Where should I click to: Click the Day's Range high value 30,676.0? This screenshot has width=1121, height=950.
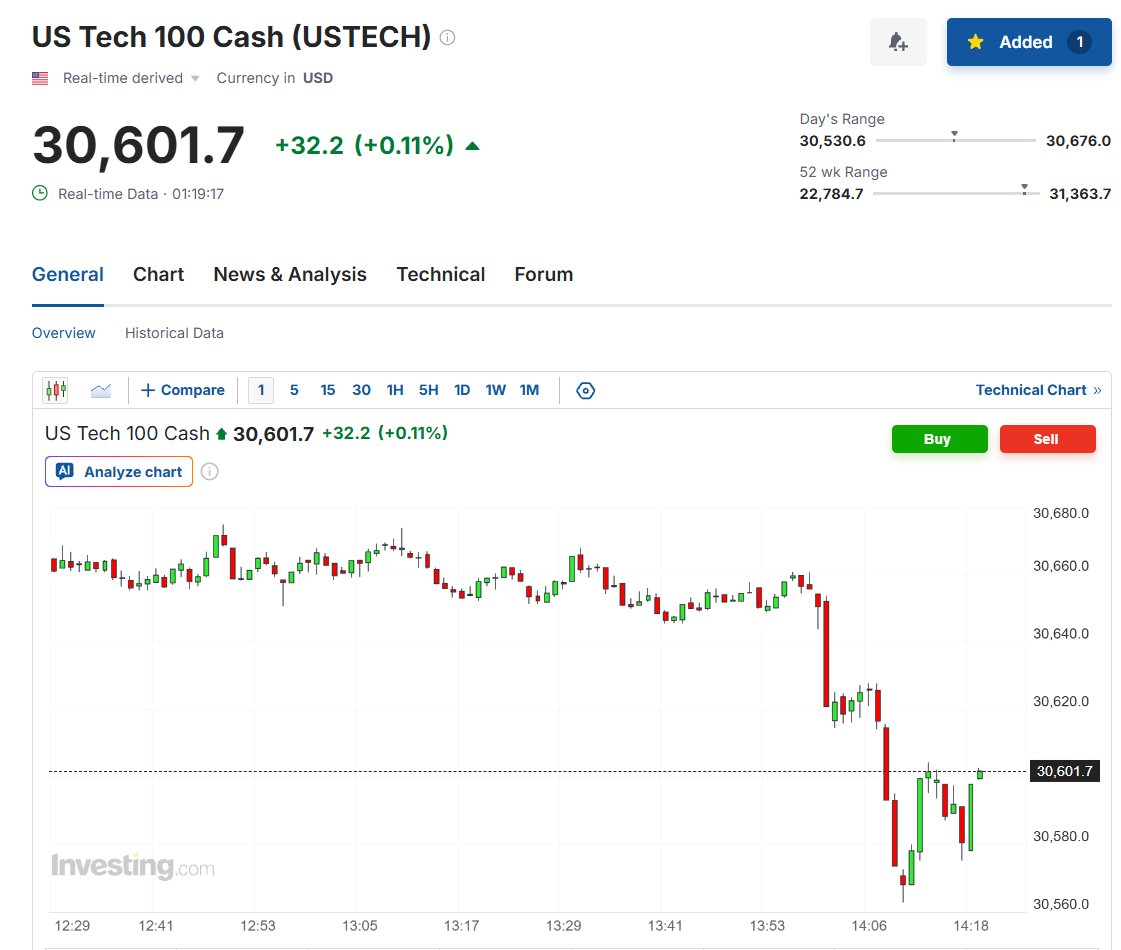click(x=1078, y=141)
